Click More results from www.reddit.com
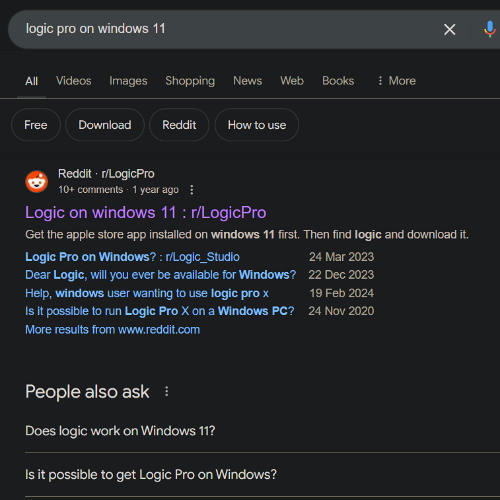The image size is (500, 500). click(112, 330)
